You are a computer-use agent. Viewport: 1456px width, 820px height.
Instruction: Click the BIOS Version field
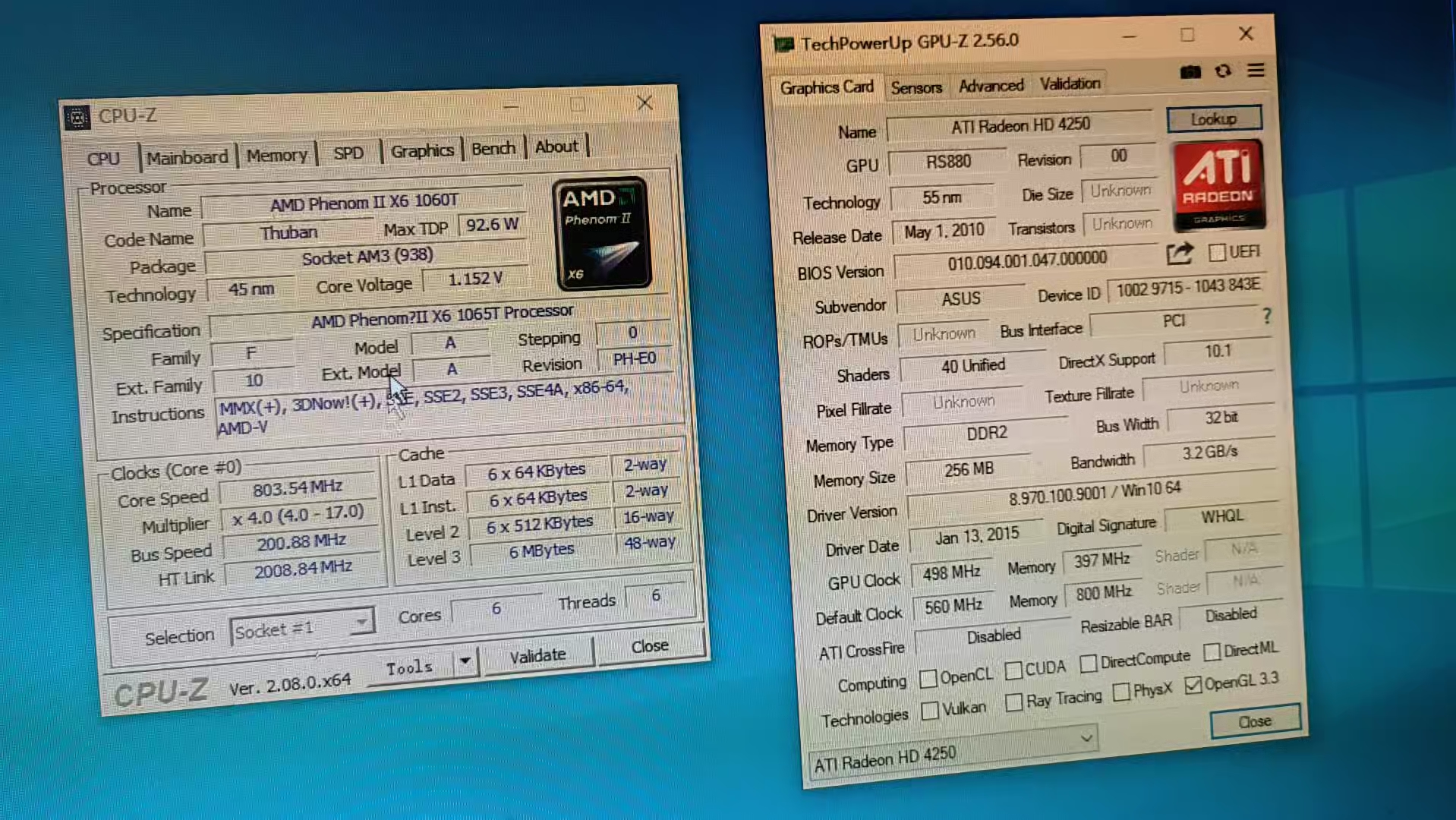coord(1027,260)
